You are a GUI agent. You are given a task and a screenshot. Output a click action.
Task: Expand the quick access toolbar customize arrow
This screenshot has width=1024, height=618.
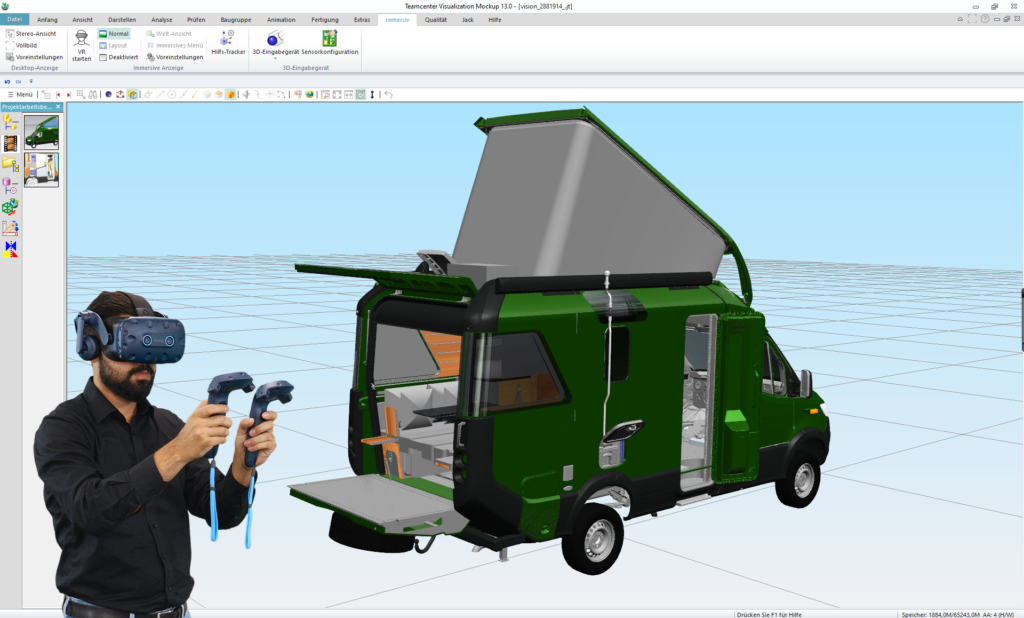(31, 82)
